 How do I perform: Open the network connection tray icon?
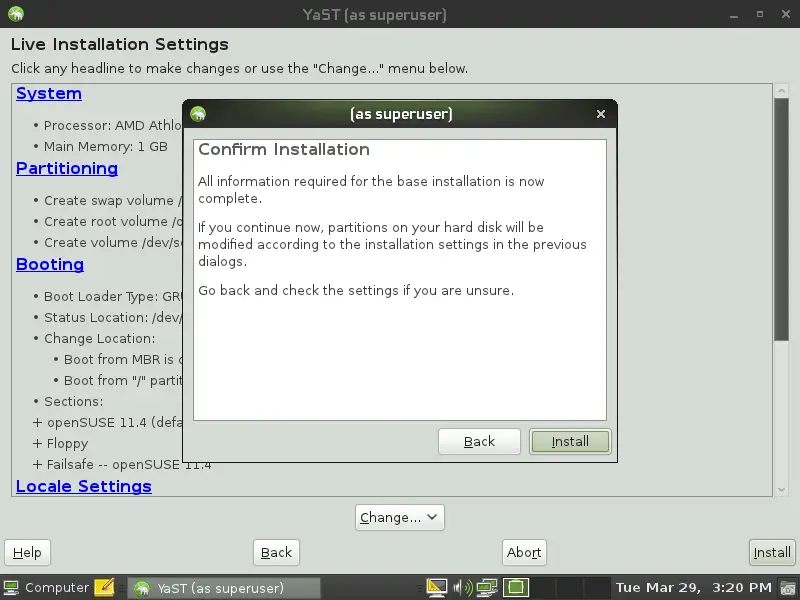click(x=487, y=588)
